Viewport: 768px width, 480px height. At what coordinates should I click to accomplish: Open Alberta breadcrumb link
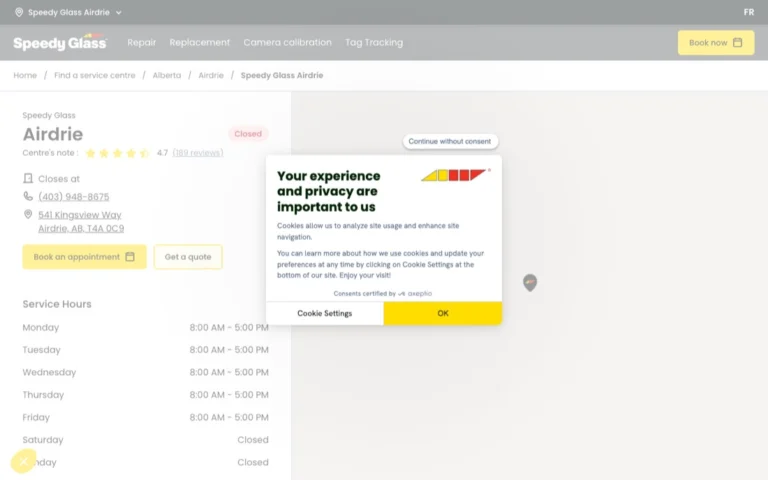click(167, 75)
